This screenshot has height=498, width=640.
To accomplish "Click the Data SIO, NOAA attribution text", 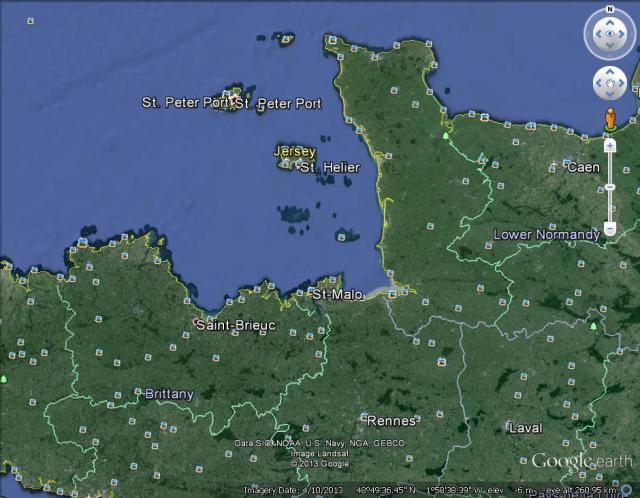I will pos(320,443).
